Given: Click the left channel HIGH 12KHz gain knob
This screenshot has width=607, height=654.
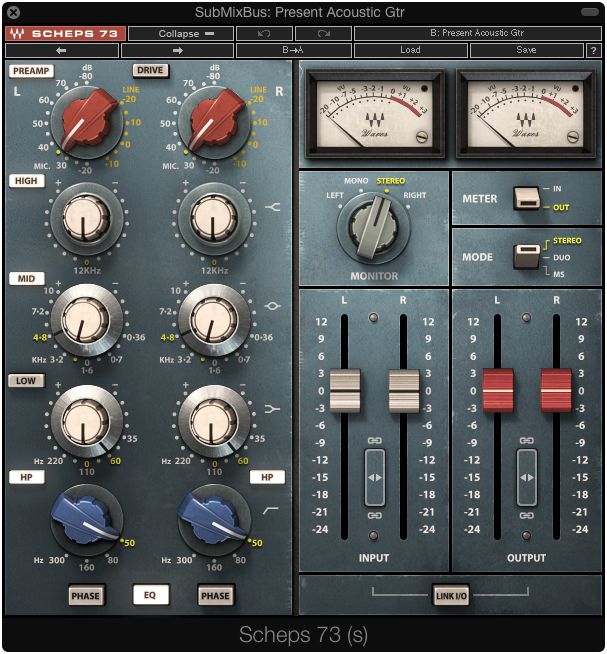Looking at the screenshot, I should 87,219.
